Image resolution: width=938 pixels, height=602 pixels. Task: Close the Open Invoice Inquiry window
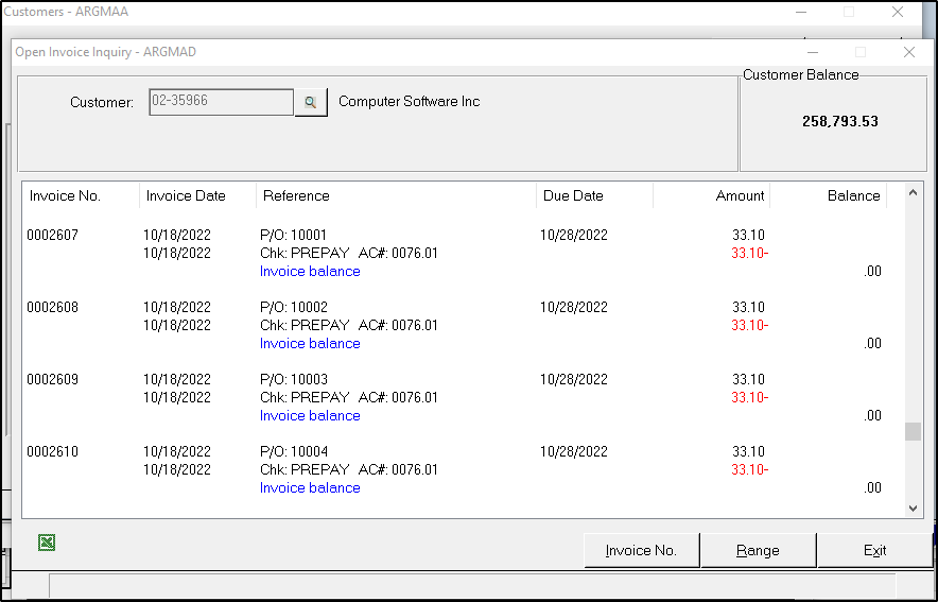[x=909, y=52]
